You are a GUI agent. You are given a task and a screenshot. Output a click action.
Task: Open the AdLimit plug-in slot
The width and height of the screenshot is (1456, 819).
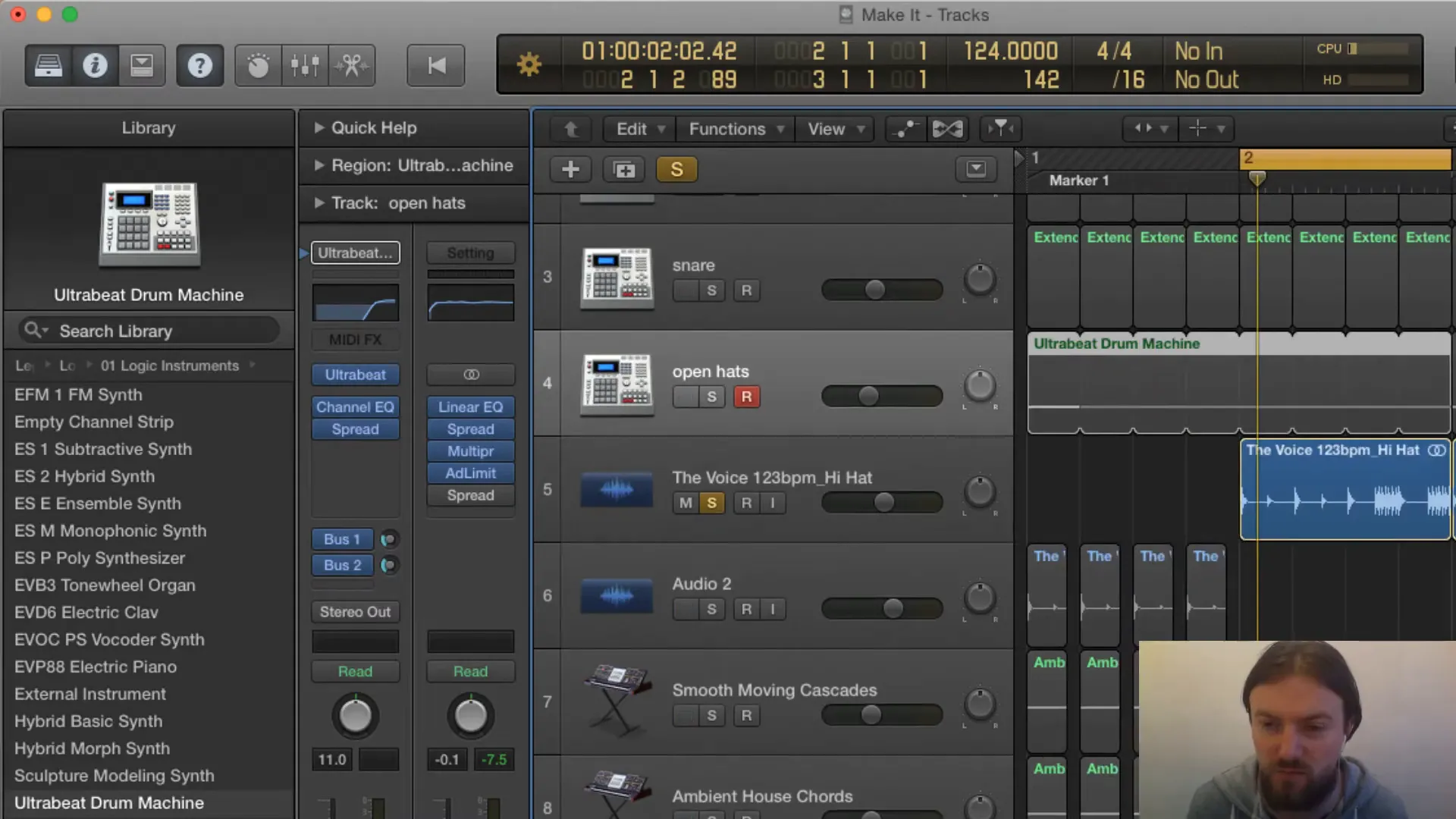470,473
